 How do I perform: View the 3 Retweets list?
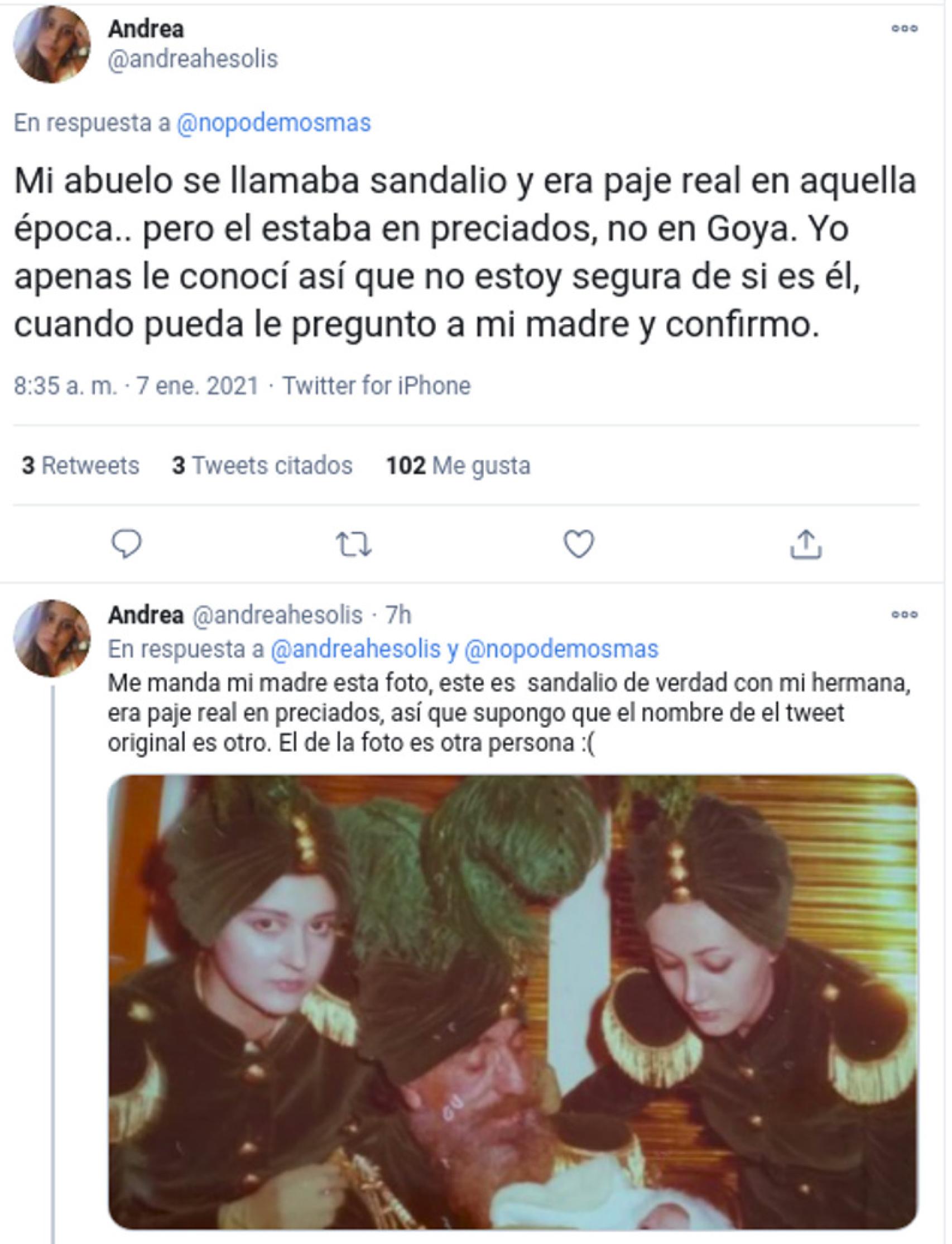click(x=80, y=466)
